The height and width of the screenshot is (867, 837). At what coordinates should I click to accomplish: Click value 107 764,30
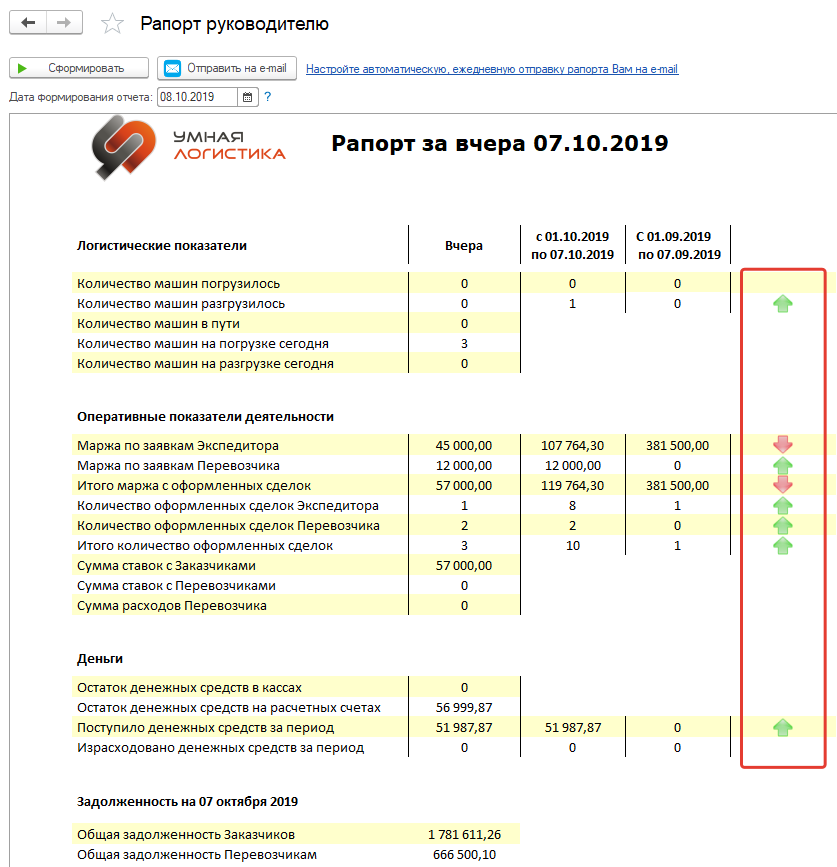(x=572, y=446)
